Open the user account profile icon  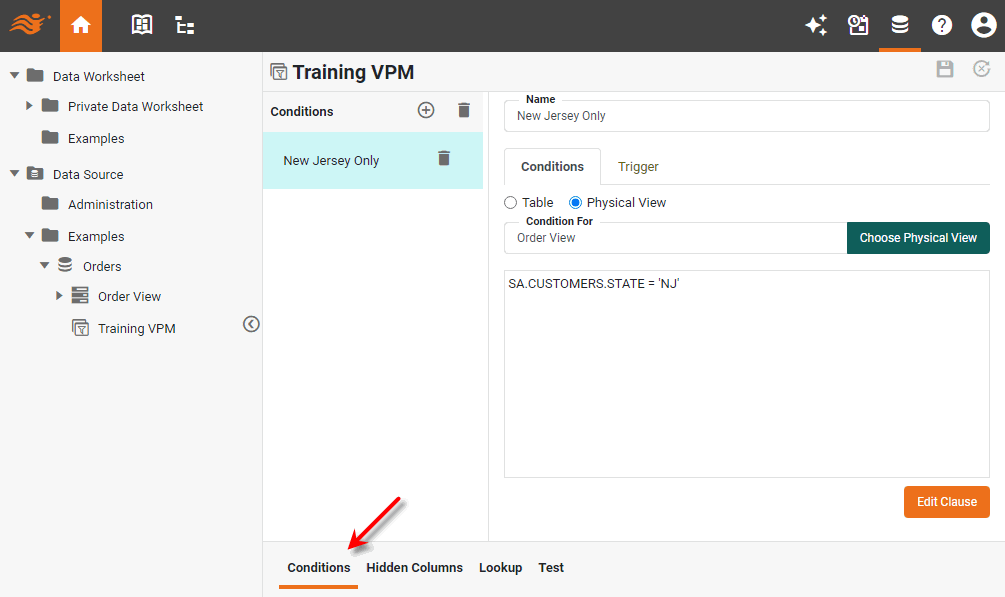982,26
